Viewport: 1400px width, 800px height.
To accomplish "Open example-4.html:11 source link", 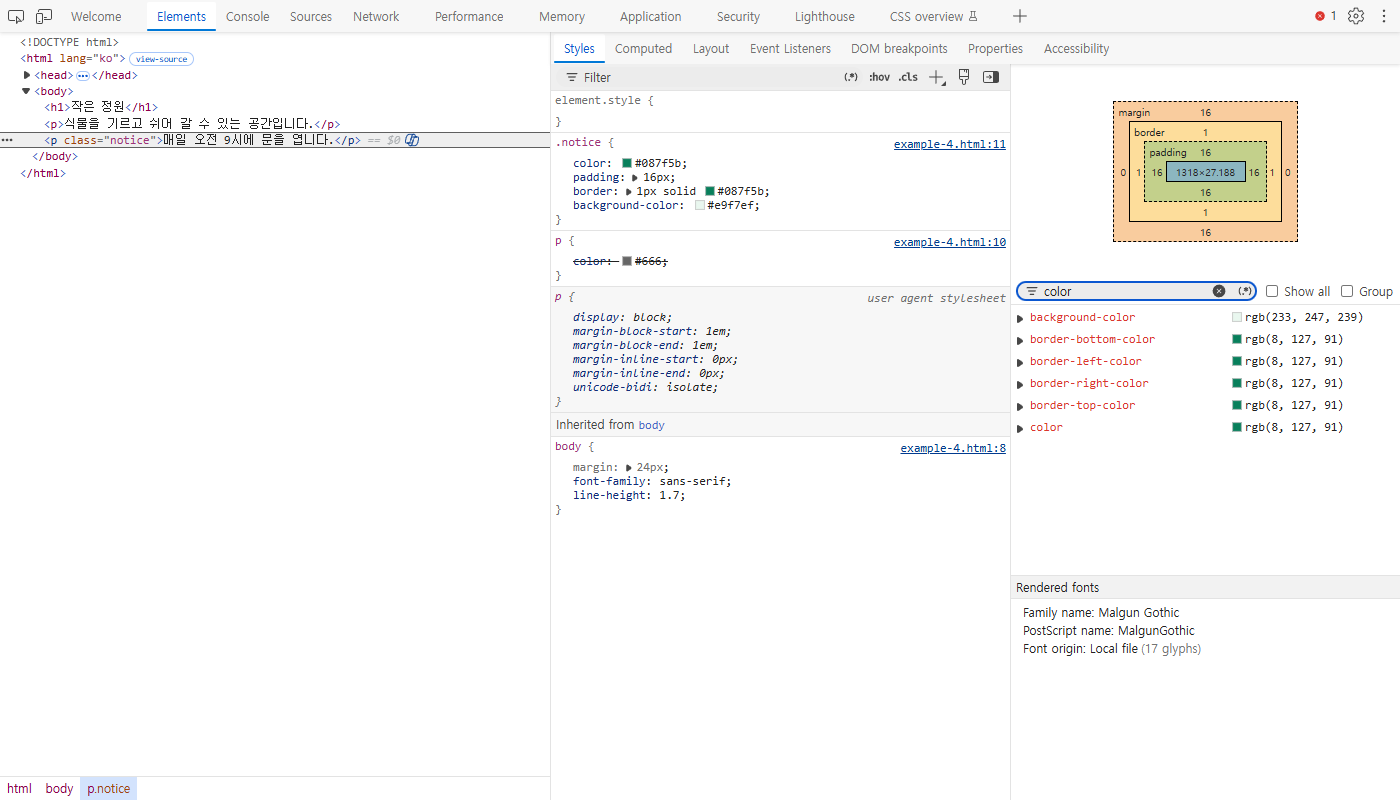I will pyautogui.click(x=950, y=144).
